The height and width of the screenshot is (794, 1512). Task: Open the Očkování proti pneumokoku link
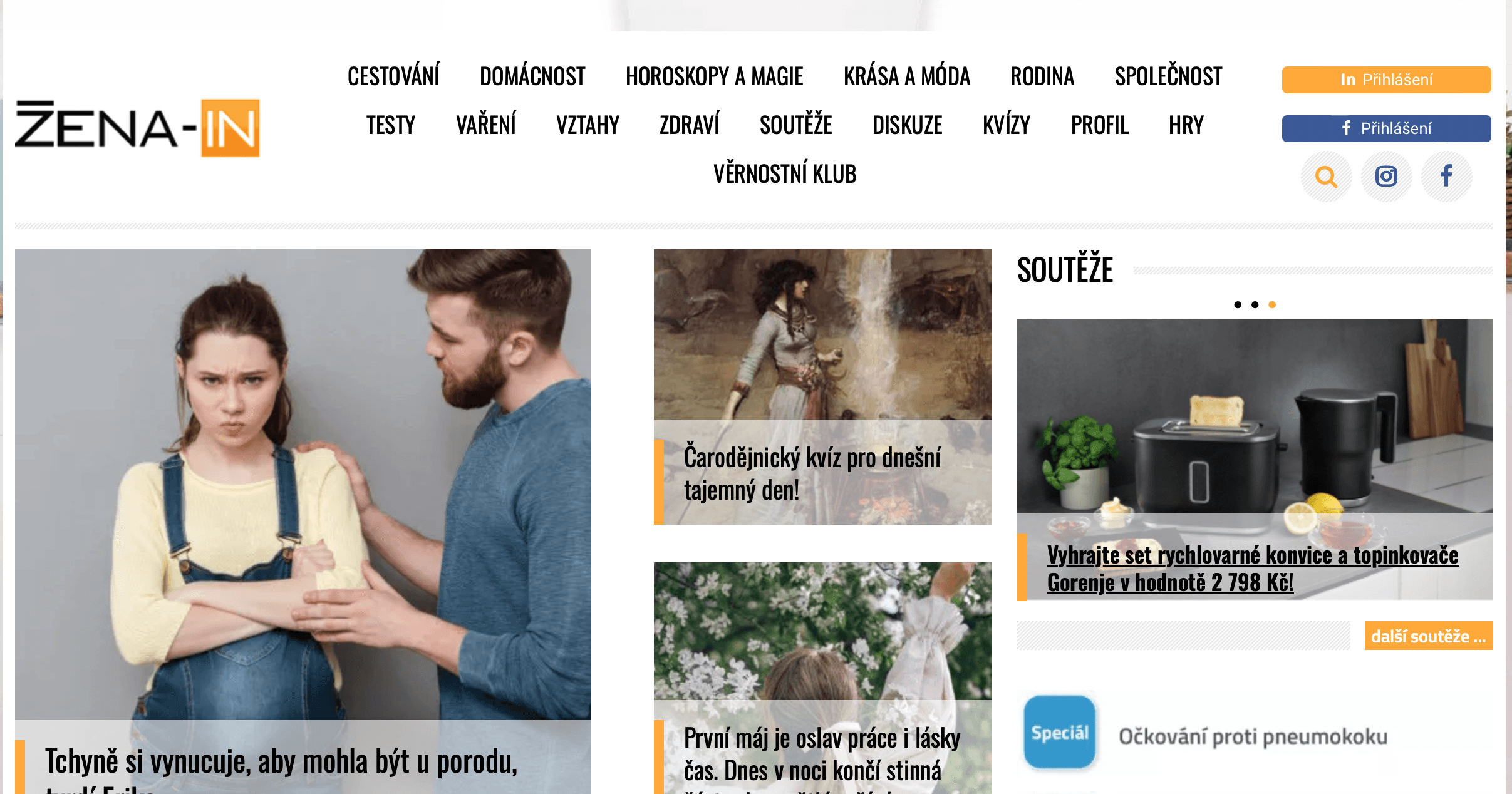1253,737
